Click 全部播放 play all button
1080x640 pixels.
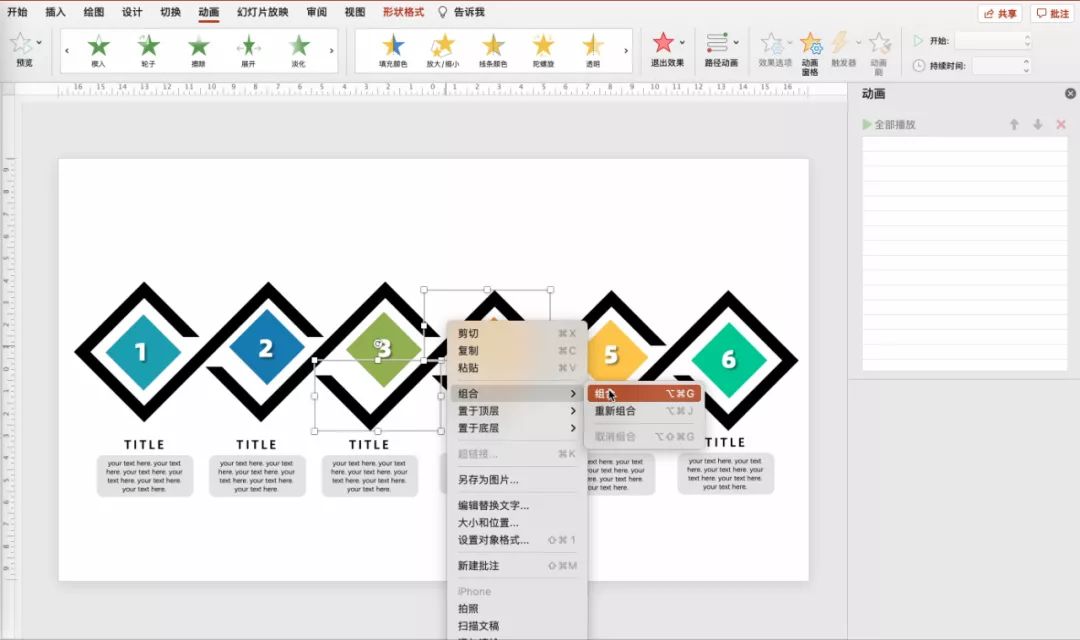click(889, 125)
